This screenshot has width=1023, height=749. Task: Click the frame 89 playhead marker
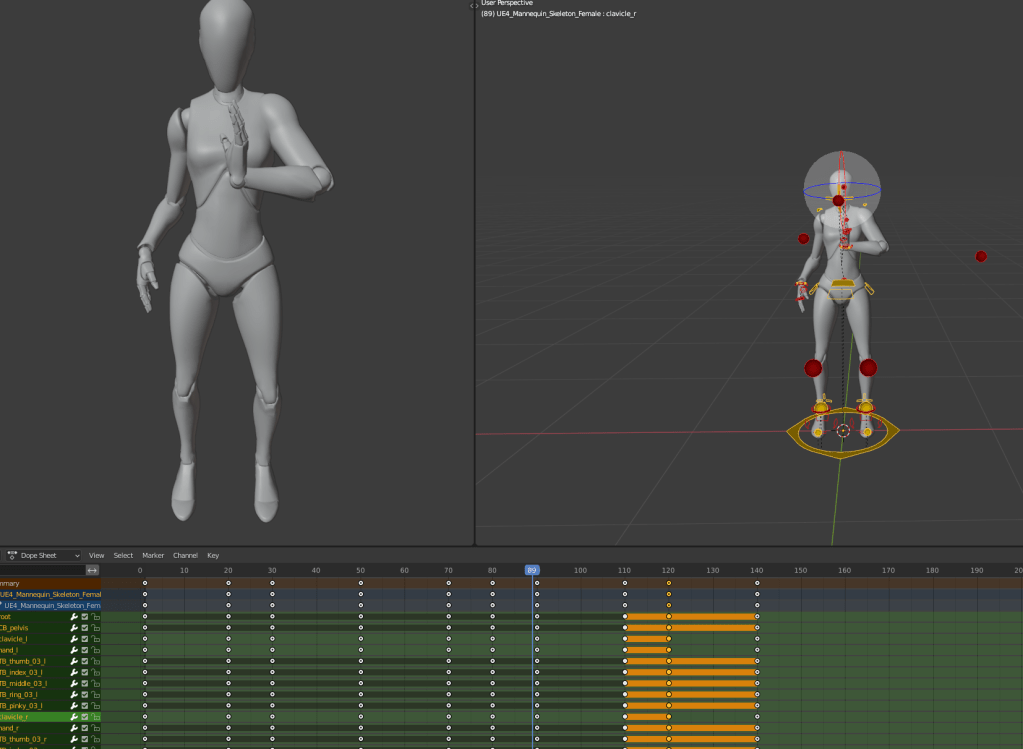(x=532, y=570)
